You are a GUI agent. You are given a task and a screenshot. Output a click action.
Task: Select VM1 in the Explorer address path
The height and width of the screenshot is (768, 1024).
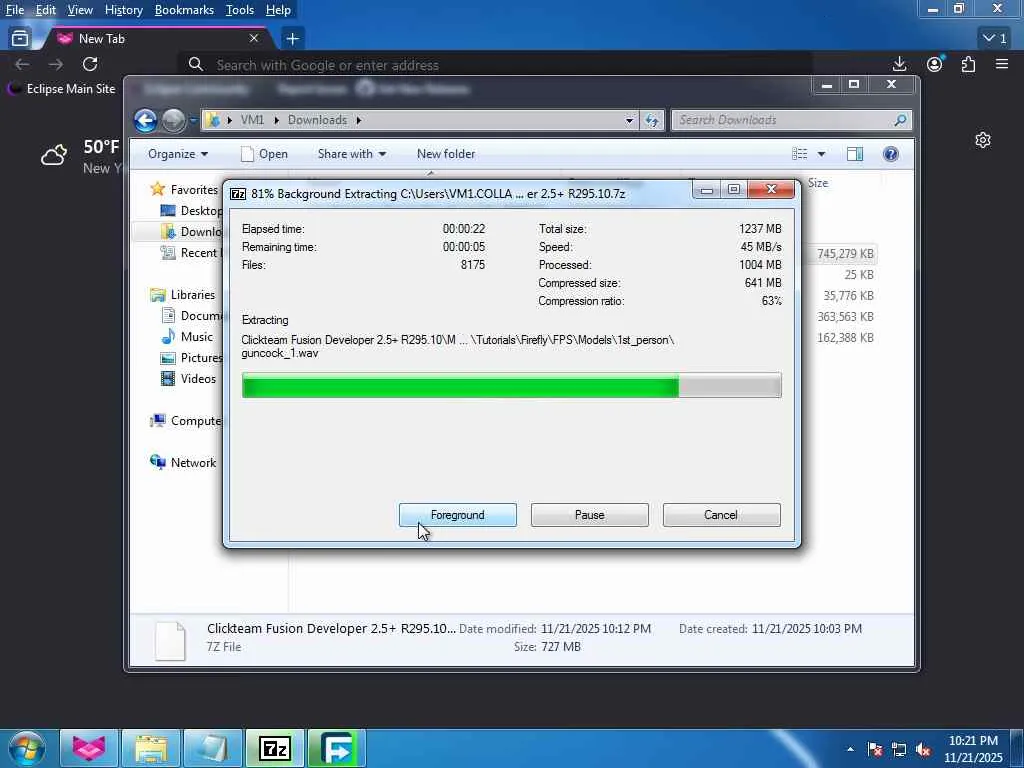(252, 120)
